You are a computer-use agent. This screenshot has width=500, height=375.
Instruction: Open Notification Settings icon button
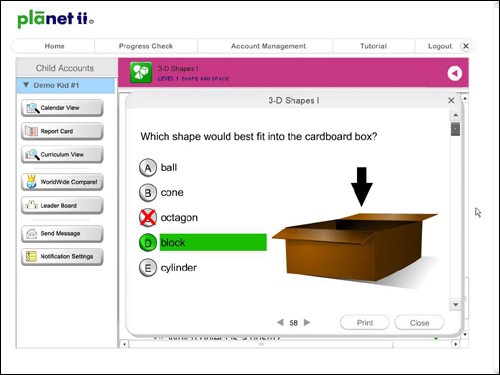pos(31,256)
